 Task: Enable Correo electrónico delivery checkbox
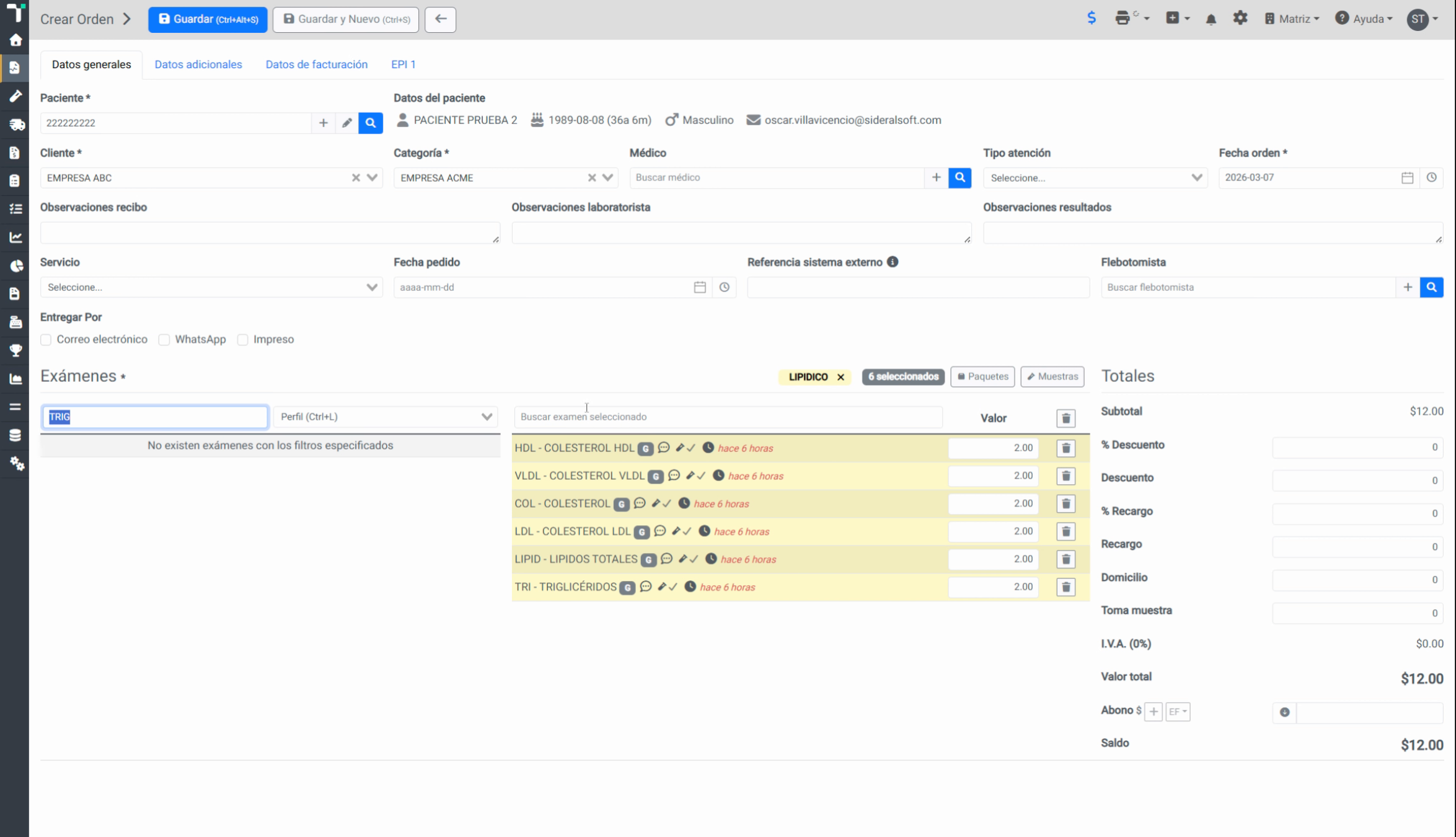click(46, 340)
